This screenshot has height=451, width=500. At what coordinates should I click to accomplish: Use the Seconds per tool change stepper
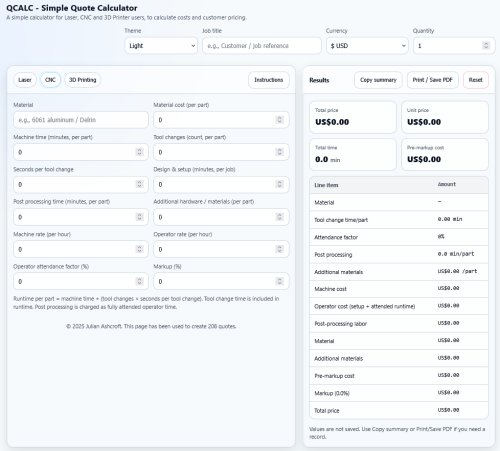point(140,184)
